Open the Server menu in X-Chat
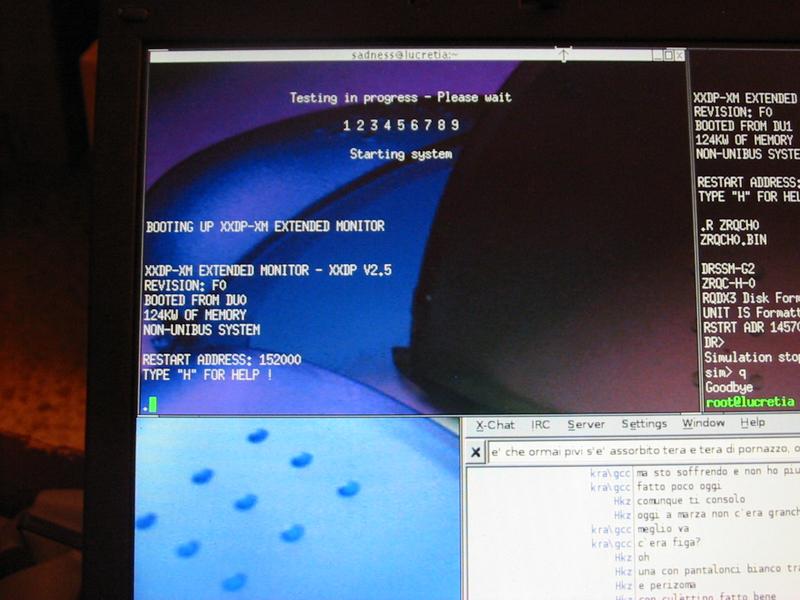 [586, 424]
